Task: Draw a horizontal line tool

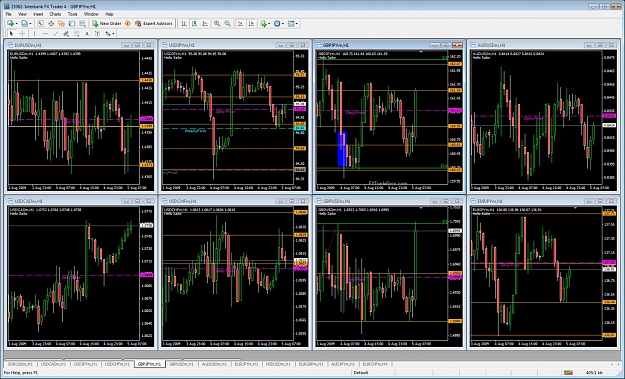Action: tap(45, 33)
